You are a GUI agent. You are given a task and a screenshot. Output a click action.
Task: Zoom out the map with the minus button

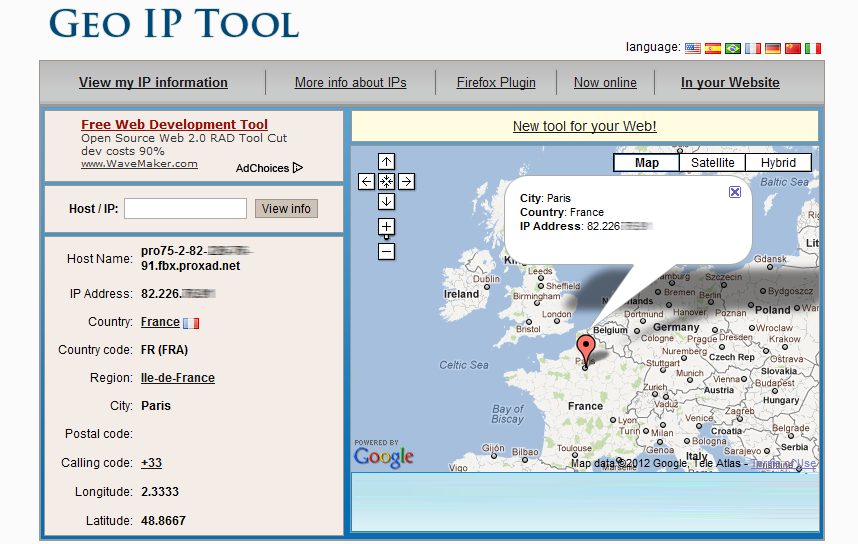click(x=387, y=252)
